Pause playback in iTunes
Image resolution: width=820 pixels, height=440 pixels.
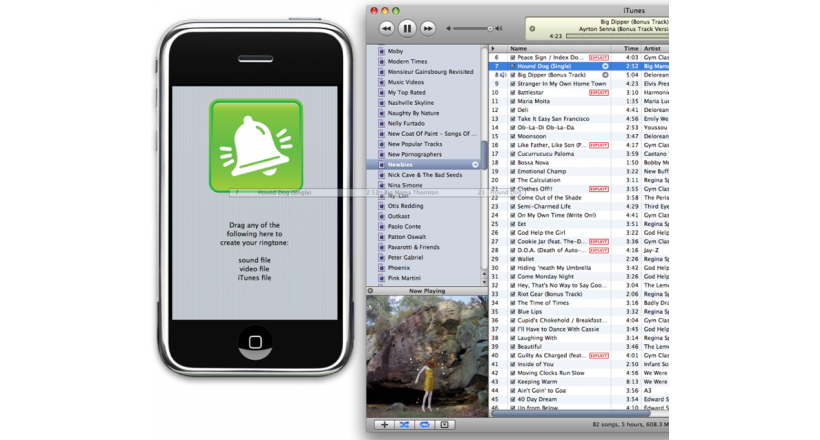point(407,28)
